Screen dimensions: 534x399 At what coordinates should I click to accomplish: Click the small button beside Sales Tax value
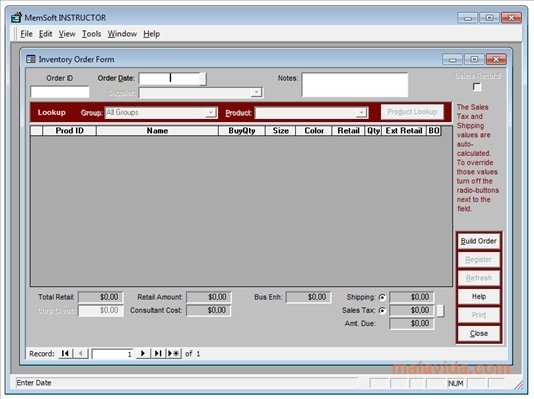(440, 310)
